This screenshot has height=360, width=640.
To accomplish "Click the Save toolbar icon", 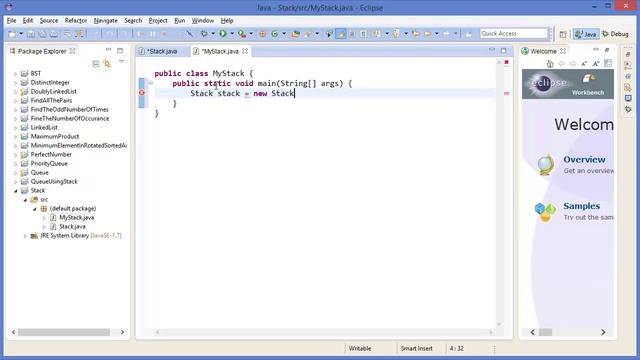I will 31,34.
